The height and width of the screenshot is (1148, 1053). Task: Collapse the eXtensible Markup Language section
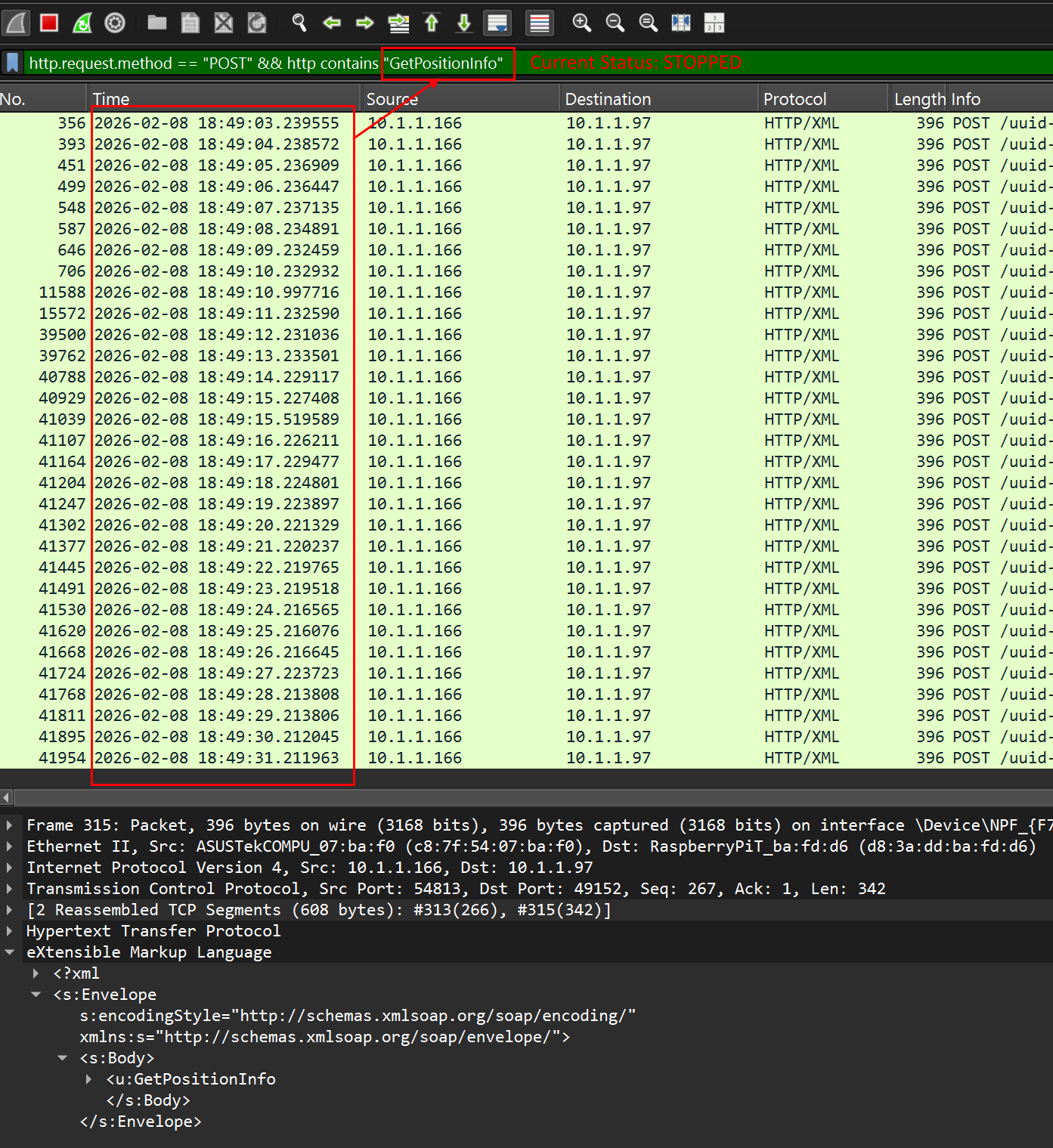(x=9, y=952)
